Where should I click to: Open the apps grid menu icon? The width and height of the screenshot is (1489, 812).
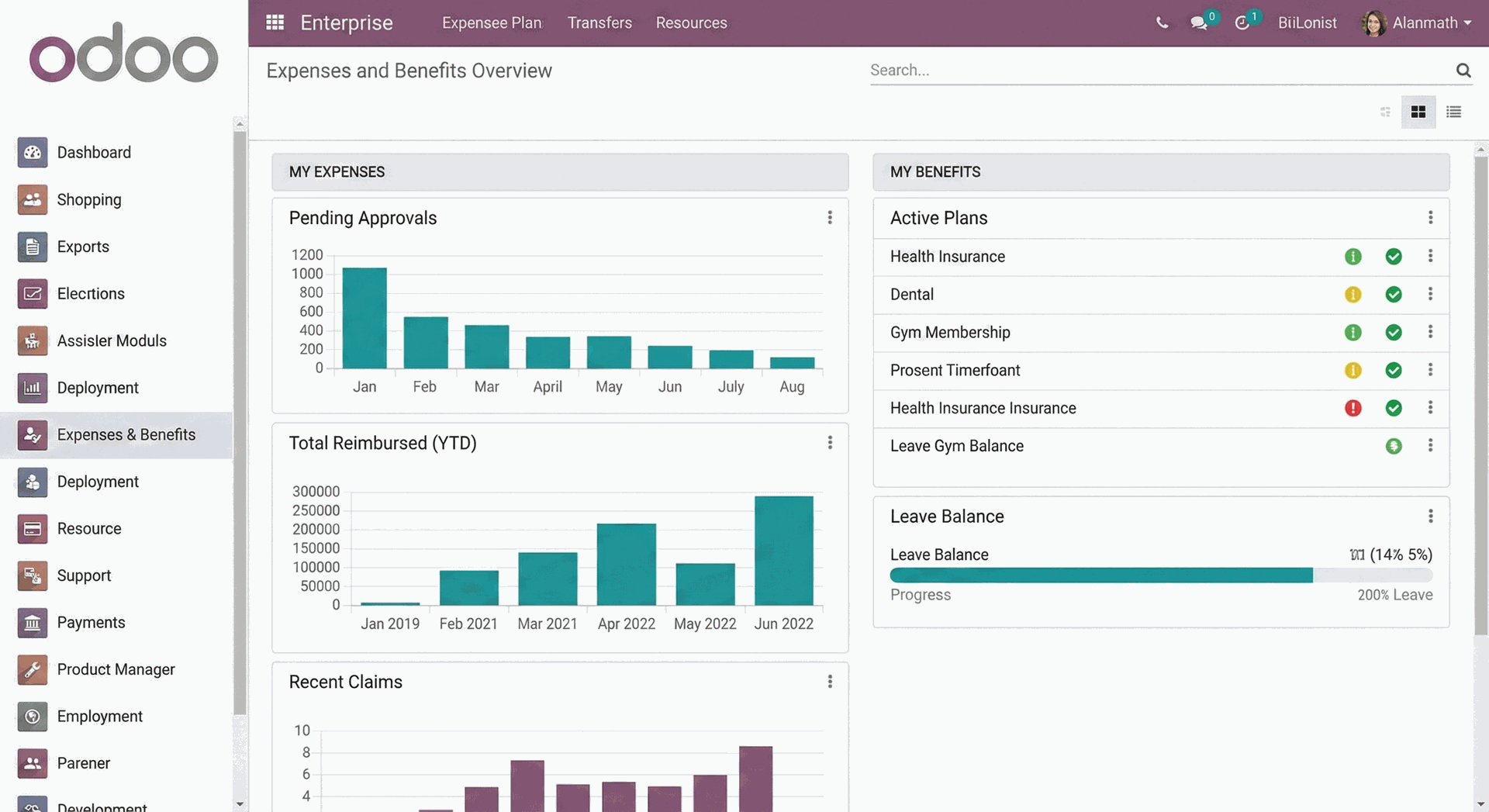coord(275,22)
